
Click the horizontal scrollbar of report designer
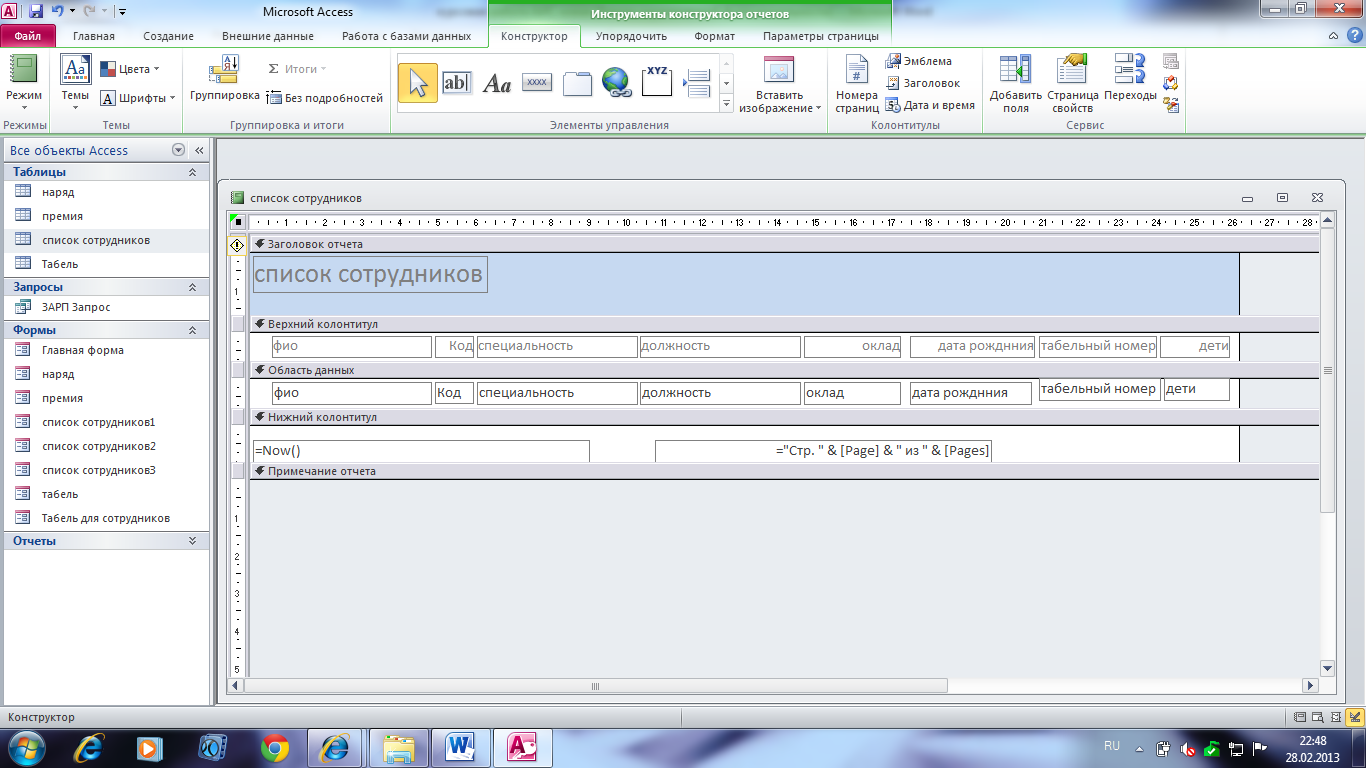click(595, 686)
